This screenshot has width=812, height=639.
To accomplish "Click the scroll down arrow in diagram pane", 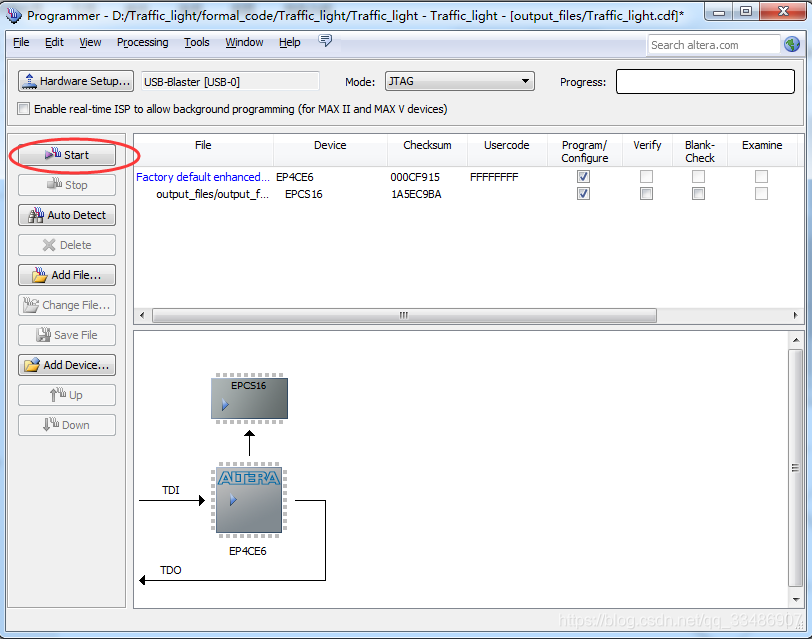I will point(796,600).
